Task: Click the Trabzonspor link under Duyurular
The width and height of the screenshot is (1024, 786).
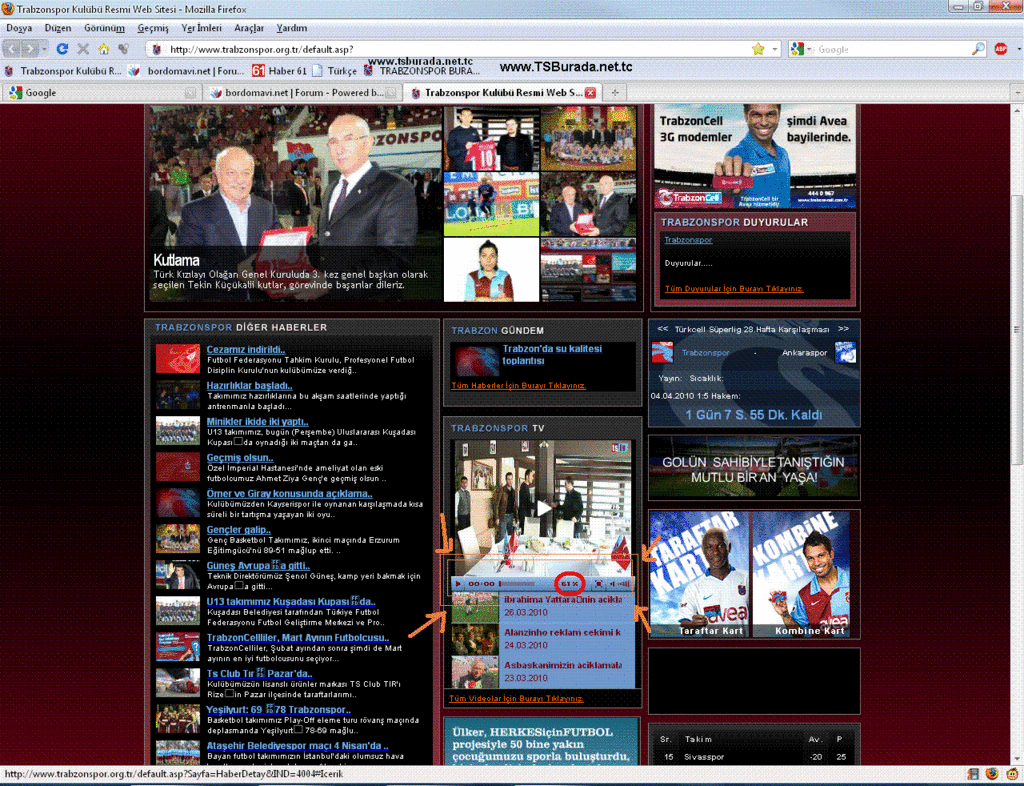Action: coord(688,240)
